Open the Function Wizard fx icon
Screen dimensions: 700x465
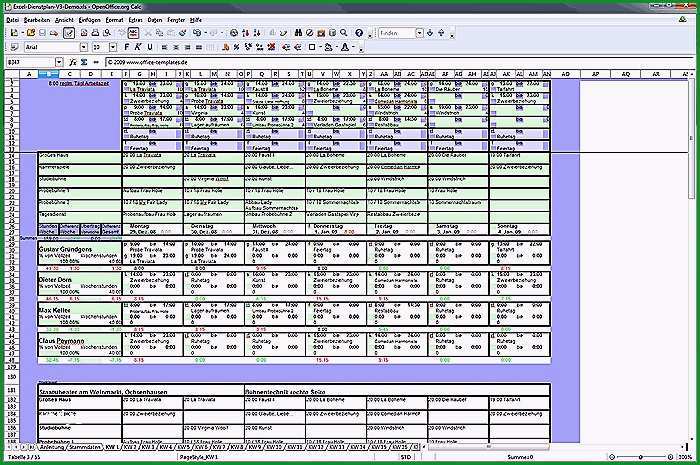(73, 62)
